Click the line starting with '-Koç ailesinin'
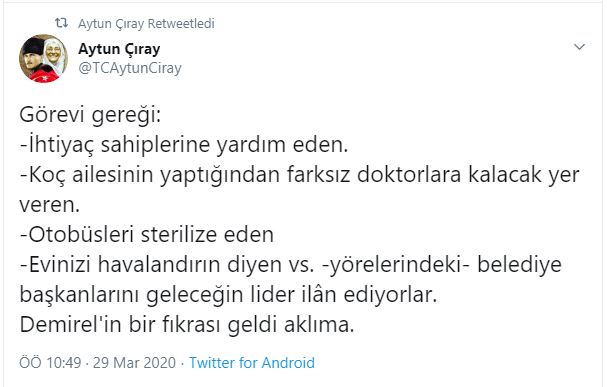 [299, 175]
